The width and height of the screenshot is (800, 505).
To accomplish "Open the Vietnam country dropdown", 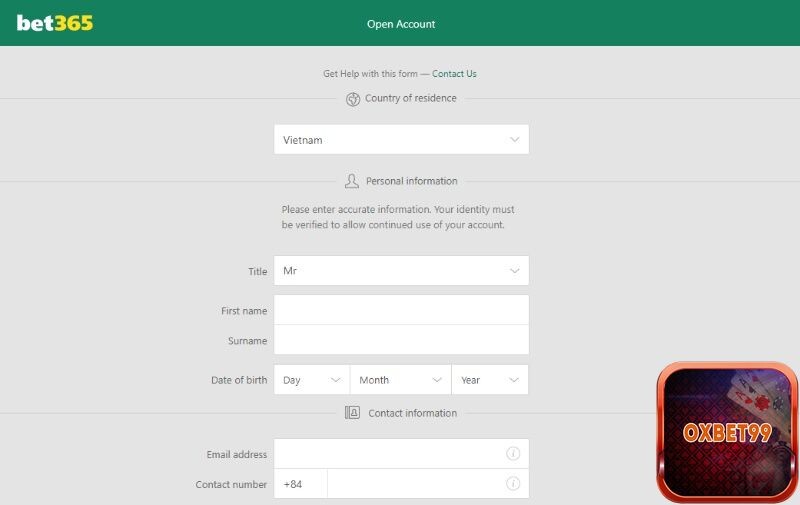I will point(400,140).
